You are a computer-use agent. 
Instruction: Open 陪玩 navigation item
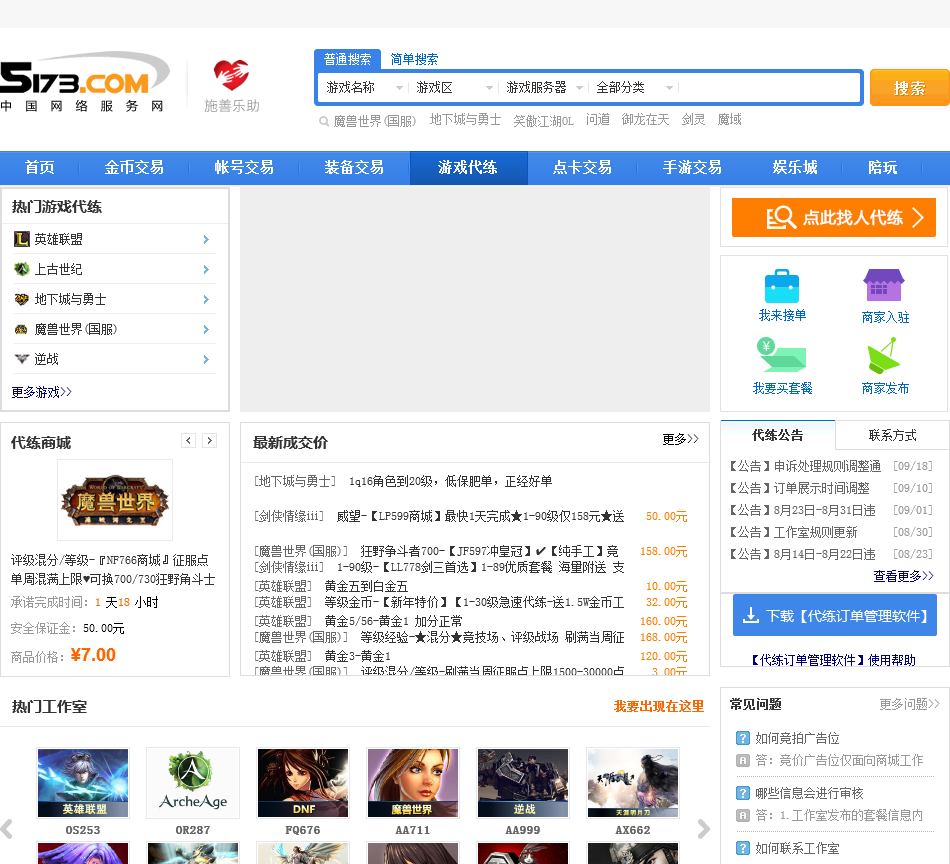point(882,167)
